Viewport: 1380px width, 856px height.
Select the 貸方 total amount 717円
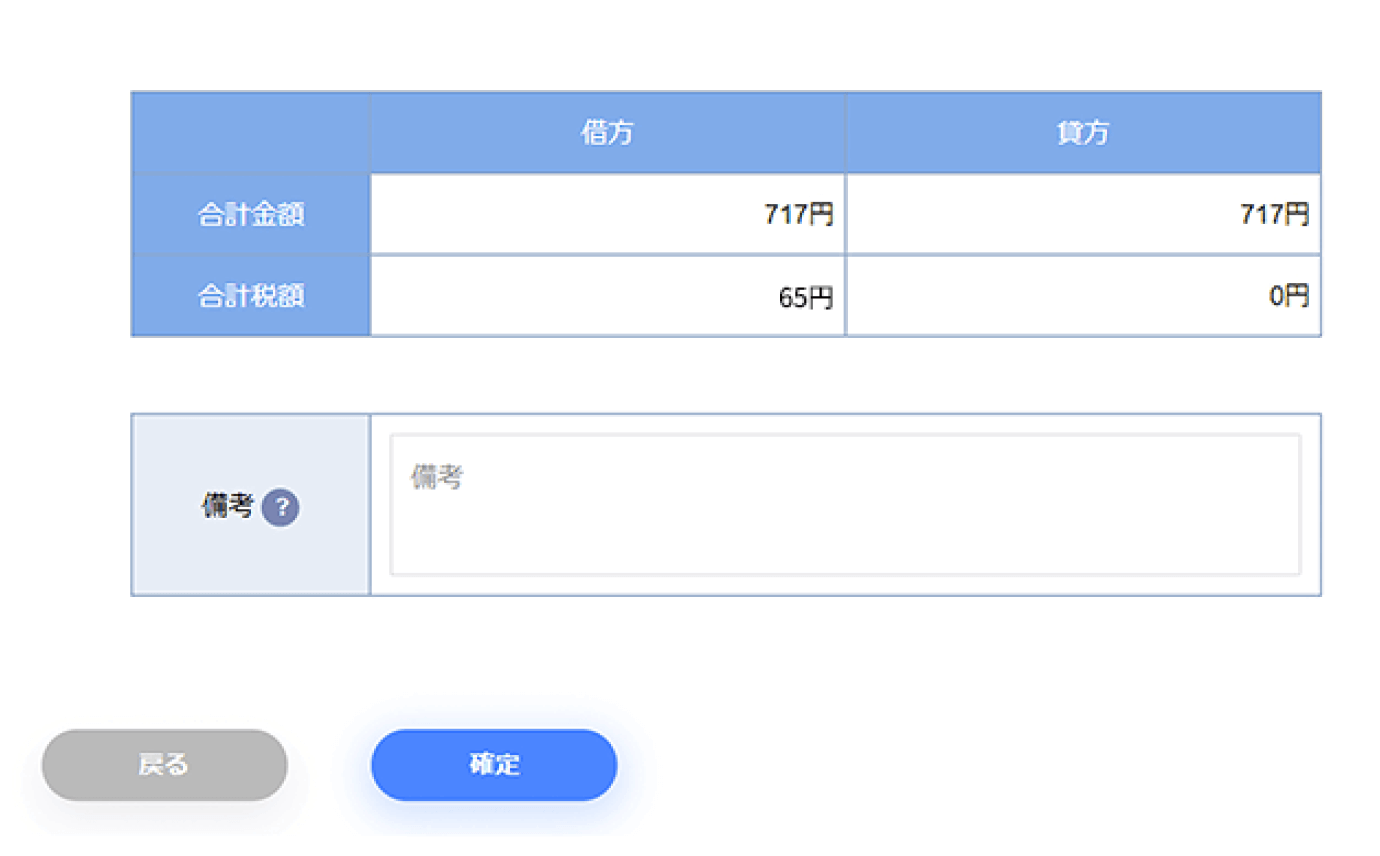pos(1274,214)
